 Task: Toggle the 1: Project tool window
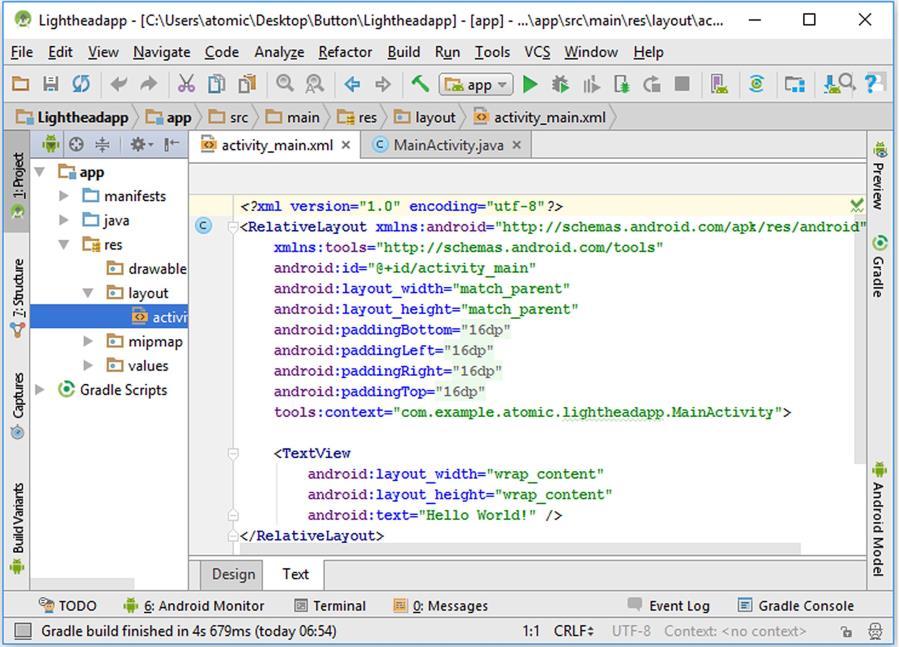coord(18,180)
